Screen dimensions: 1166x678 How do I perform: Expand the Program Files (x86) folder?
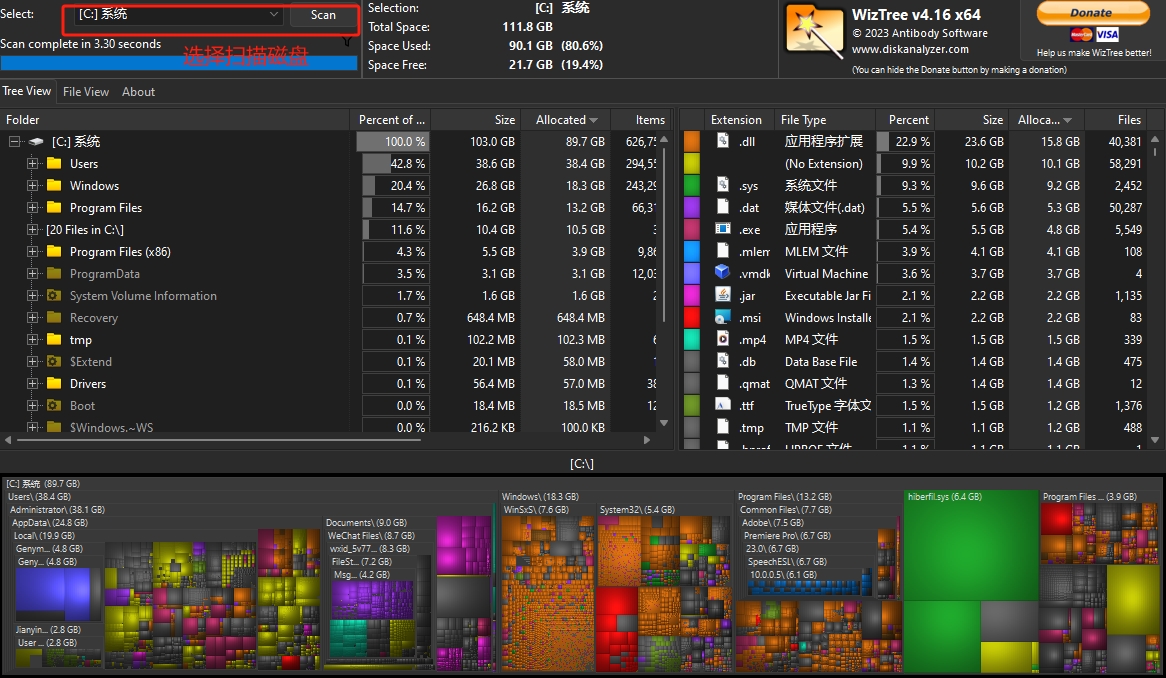(33, 252)
